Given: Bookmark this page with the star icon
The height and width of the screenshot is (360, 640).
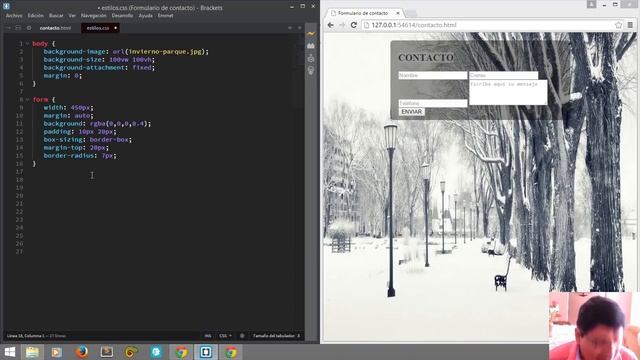Looking at the screenshot, I should [618, 25].
